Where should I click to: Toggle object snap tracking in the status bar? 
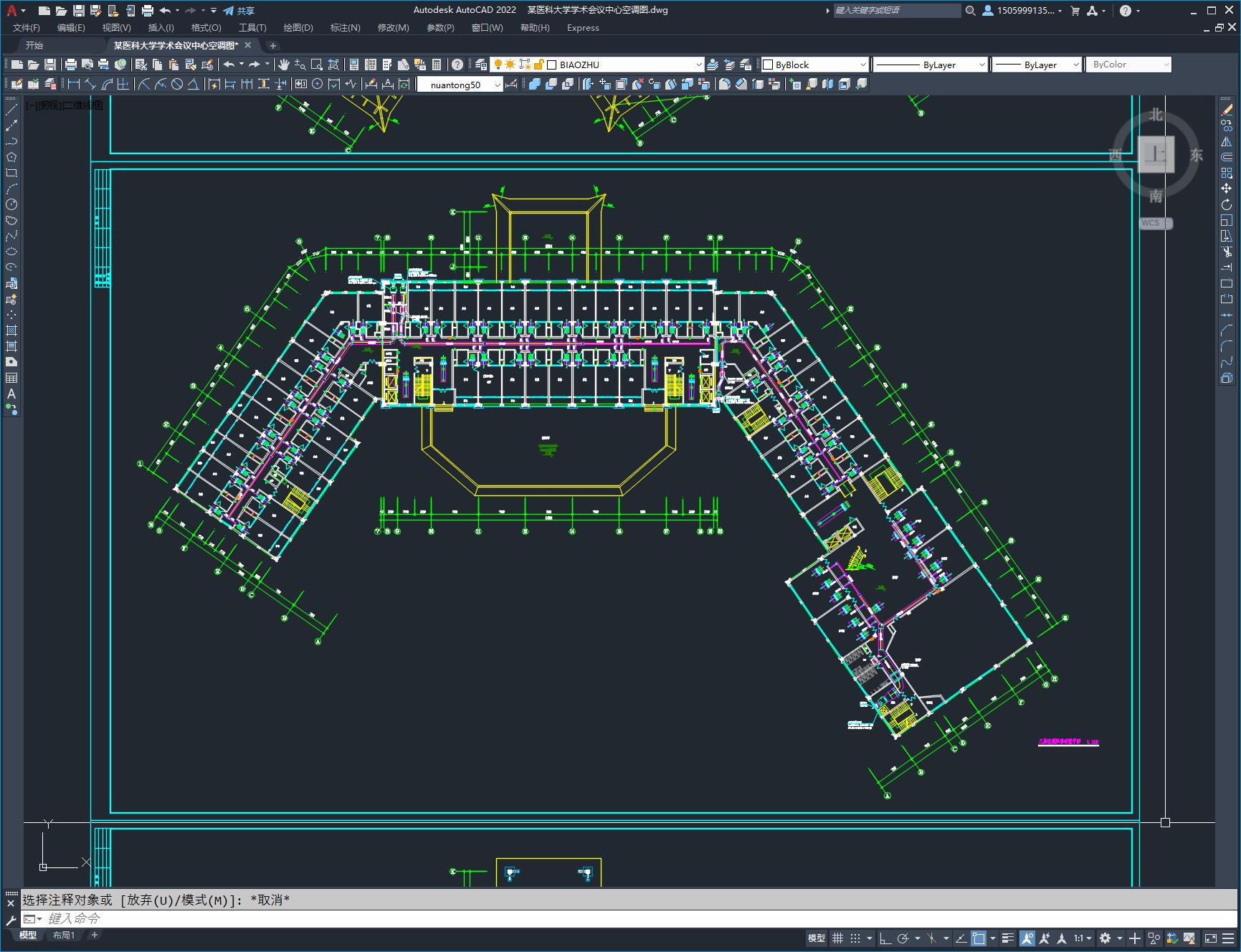pos(961,938)
